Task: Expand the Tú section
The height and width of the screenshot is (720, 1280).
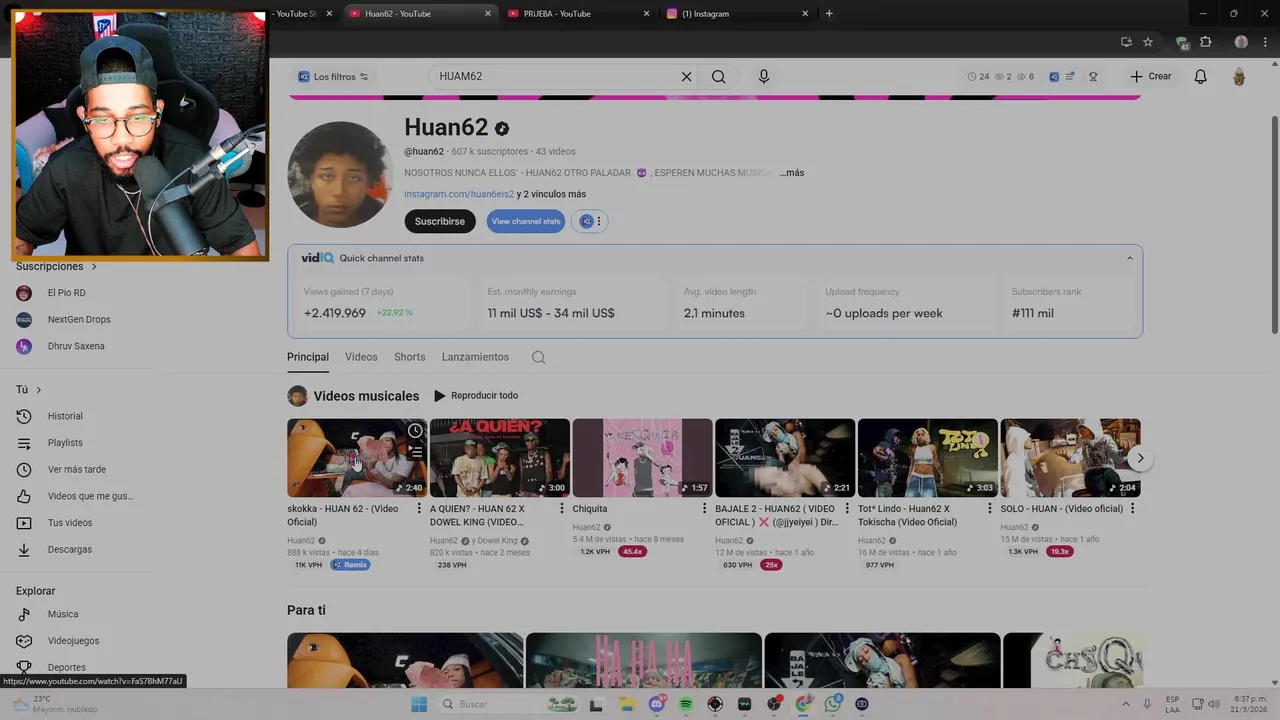Action: (x=29, y=390)
